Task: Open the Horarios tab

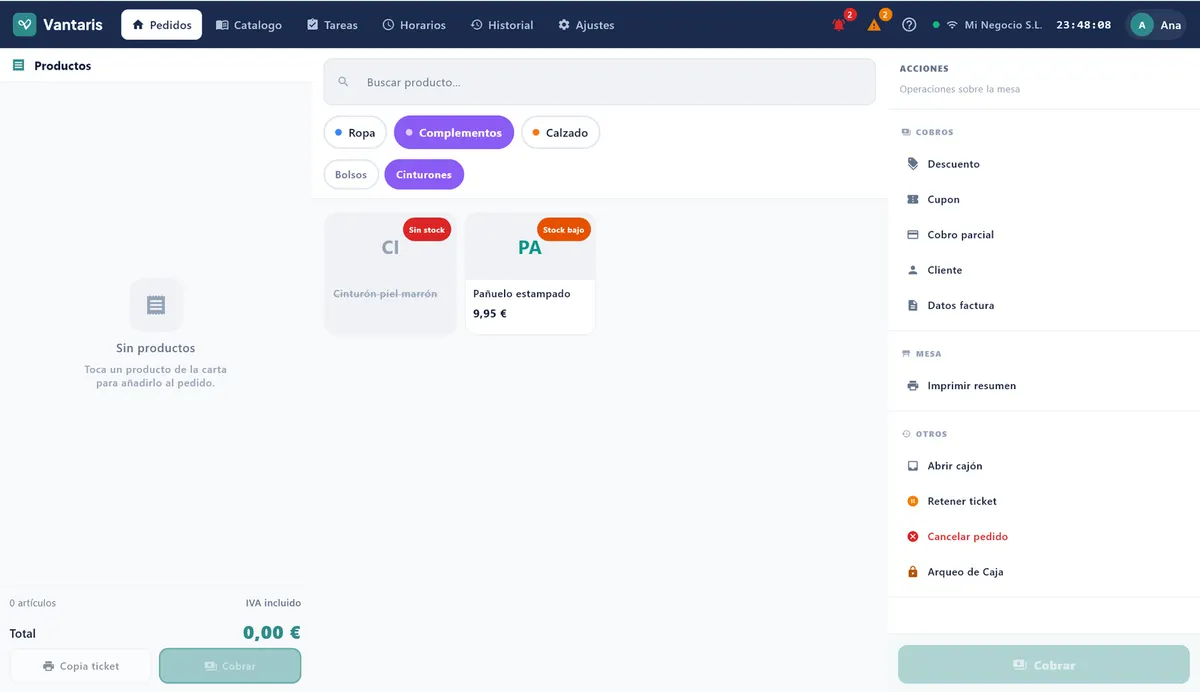Action: [x=414, y=25]
